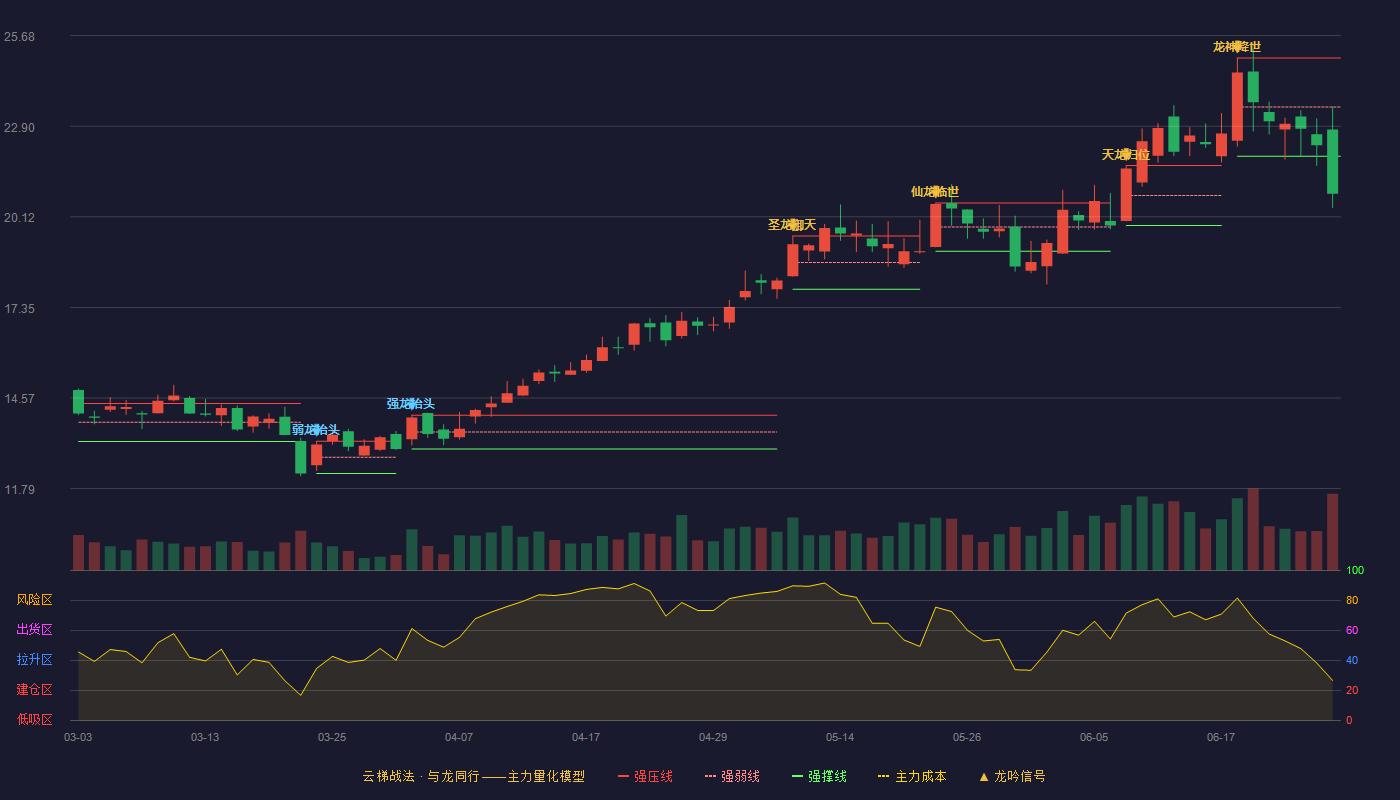1400x800 pixels.
Task: Click the 40 indicator scale value
Action: pos(1352,660)
